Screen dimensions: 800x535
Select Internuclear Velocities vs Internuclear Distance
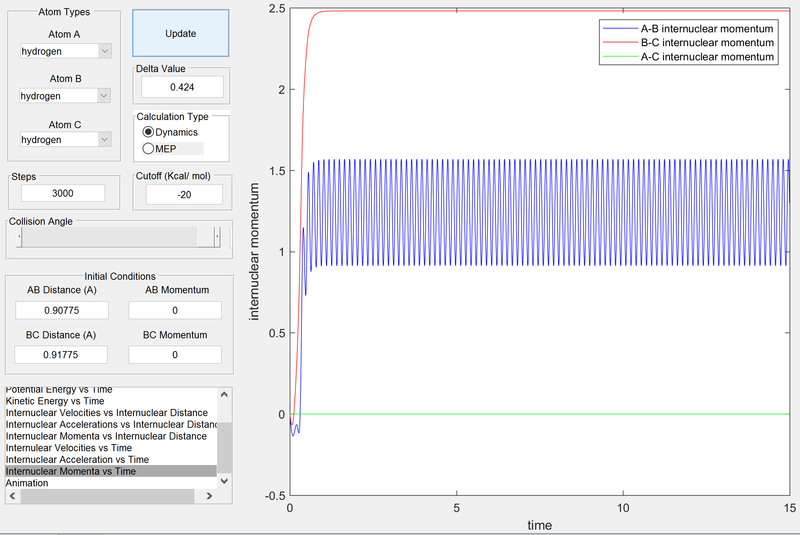111,413
